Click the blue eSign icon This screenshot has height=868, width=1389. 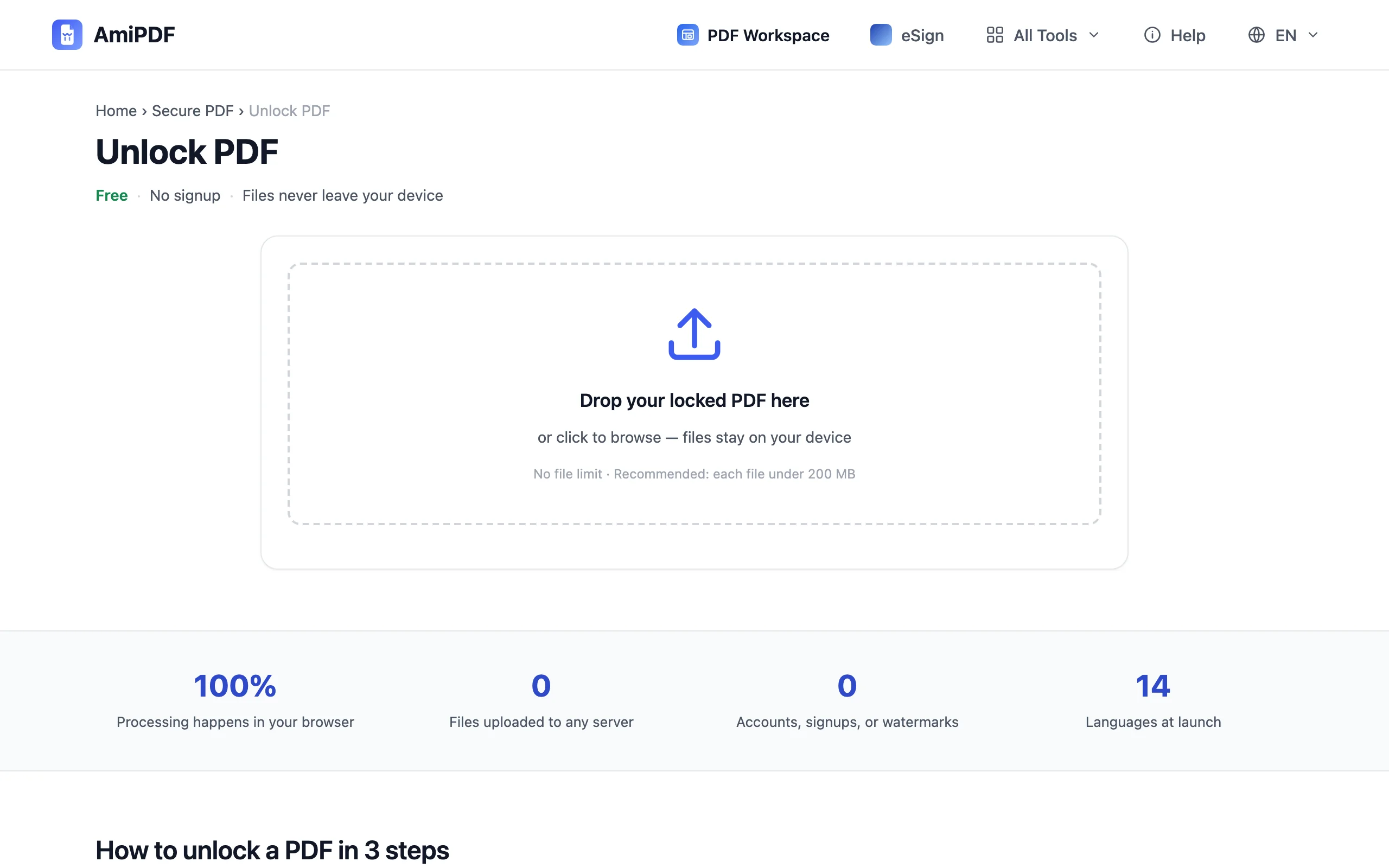(881, 35)
